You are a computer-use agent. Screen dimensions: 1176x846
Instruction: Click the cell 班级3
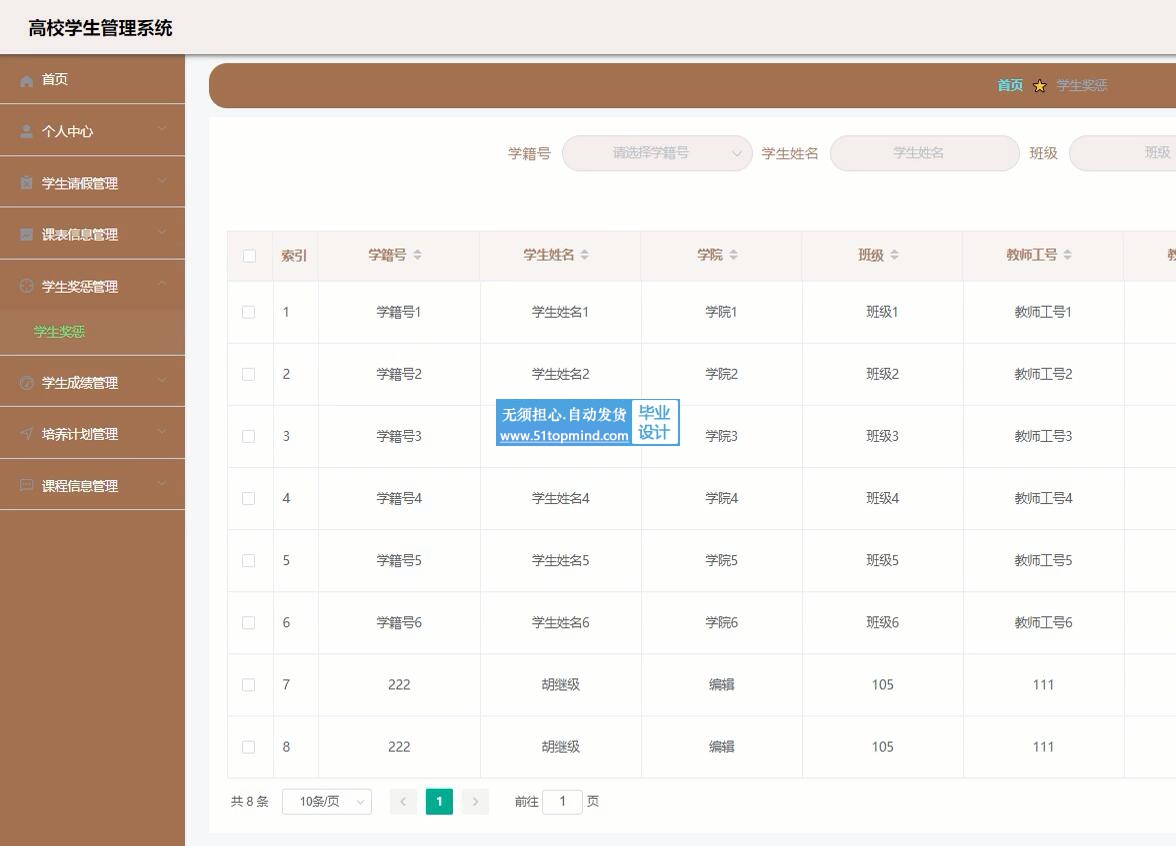point(883,436)
